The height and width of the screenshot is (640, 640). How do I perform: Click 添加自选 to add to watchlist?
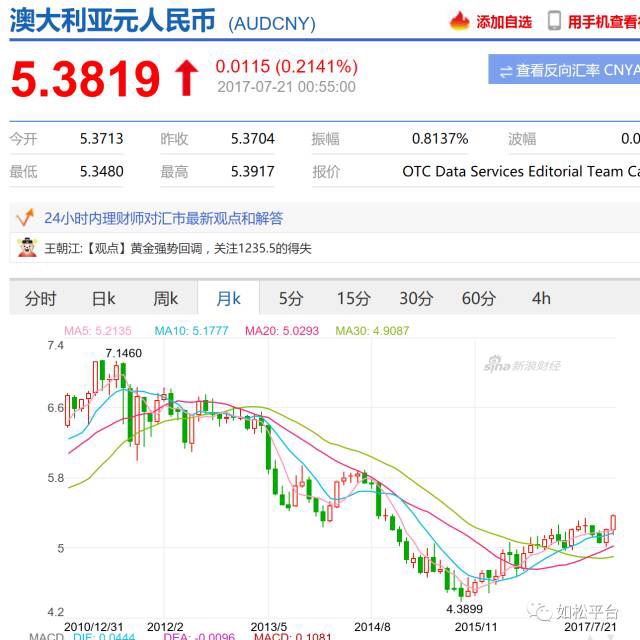pyautogui.click(x=504, y=22)
